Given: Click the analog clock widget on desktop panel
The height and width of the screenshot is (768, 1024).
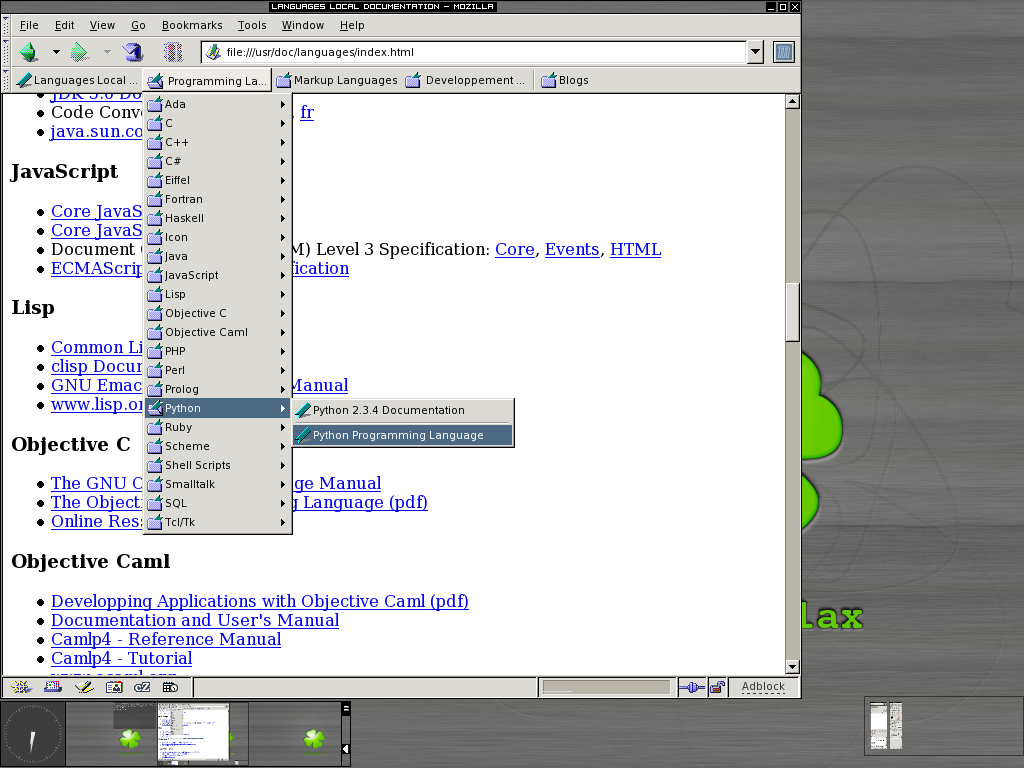Looking at the screenshot, I should click(33, 735).
